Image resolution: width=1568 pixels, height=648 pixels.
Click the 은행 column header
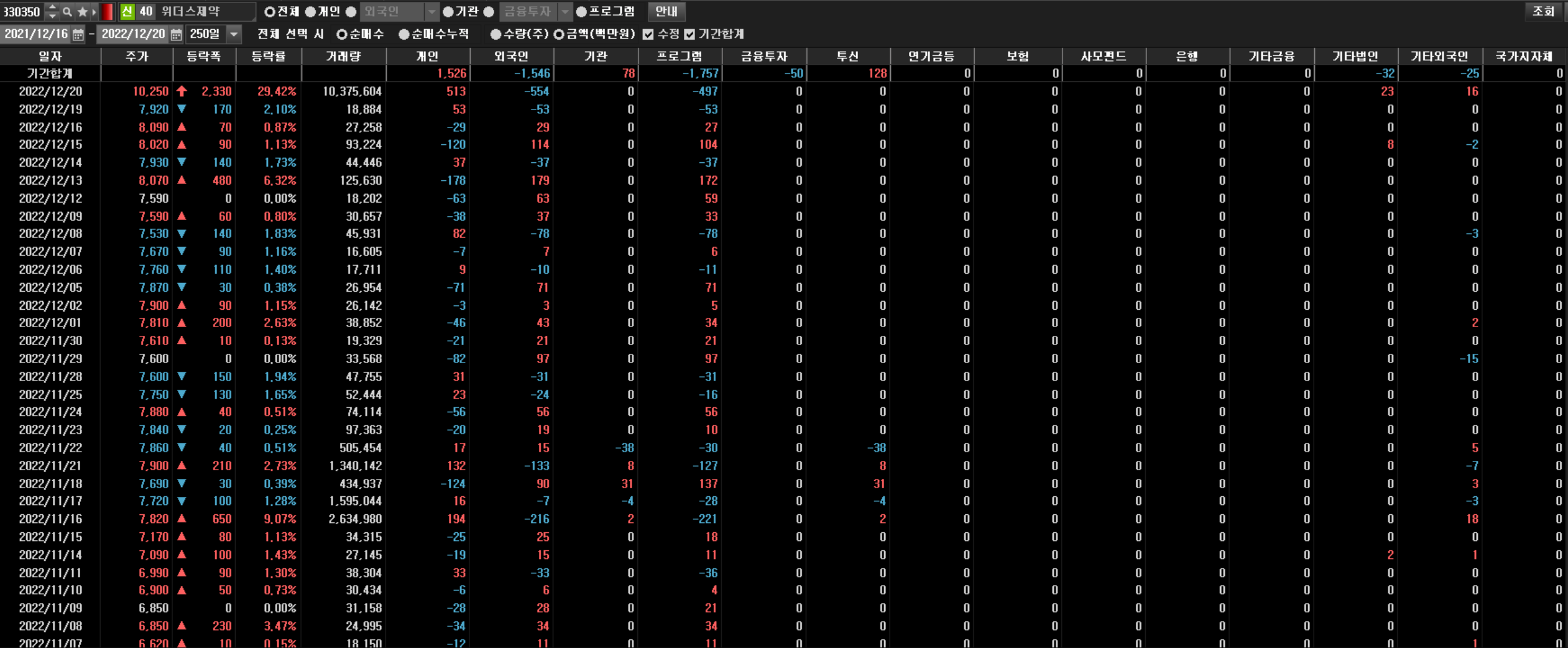(x=1187, y=57)
